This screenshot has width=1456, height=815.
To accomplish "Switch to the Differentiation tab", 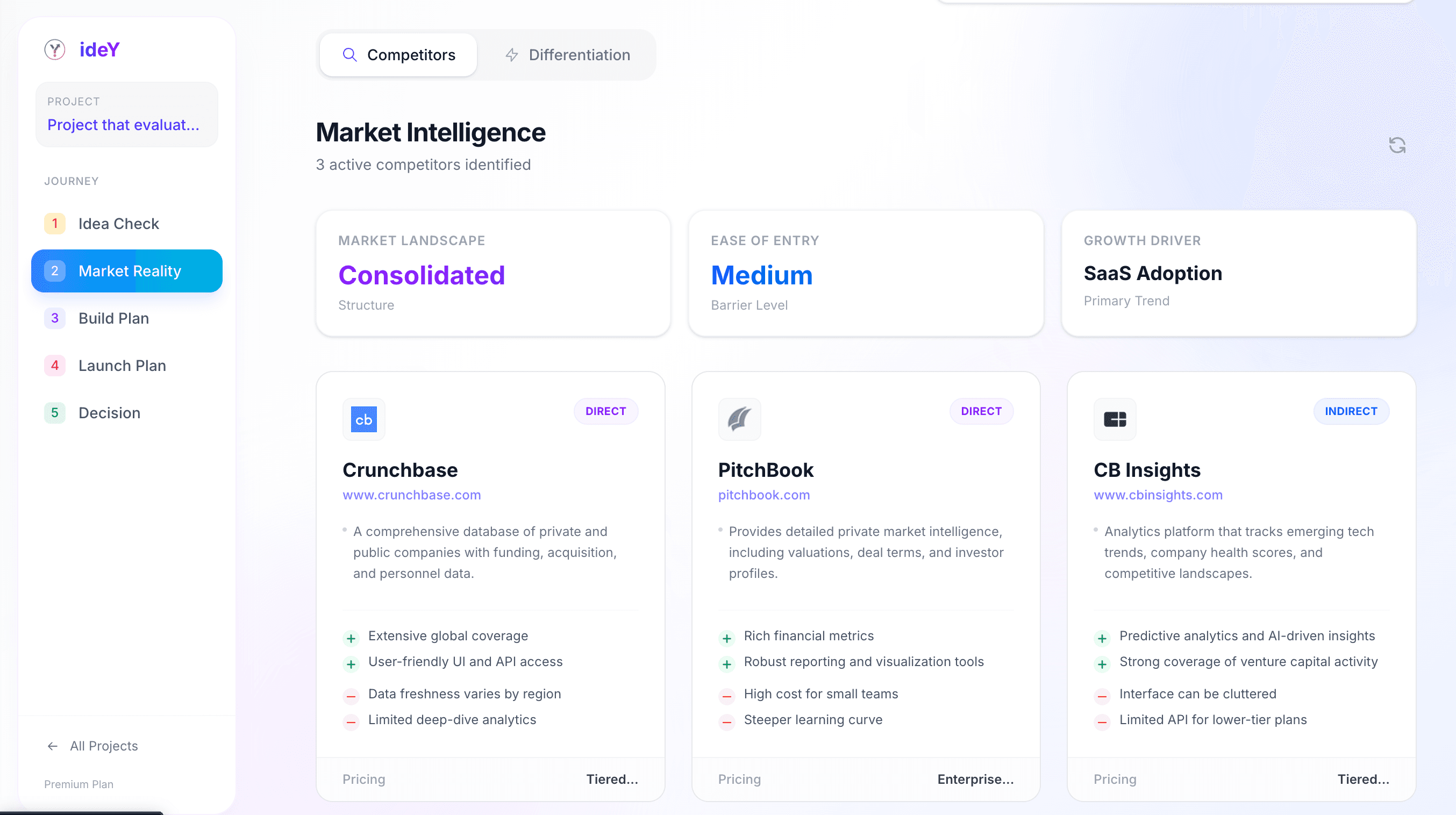I will [567, 55].
